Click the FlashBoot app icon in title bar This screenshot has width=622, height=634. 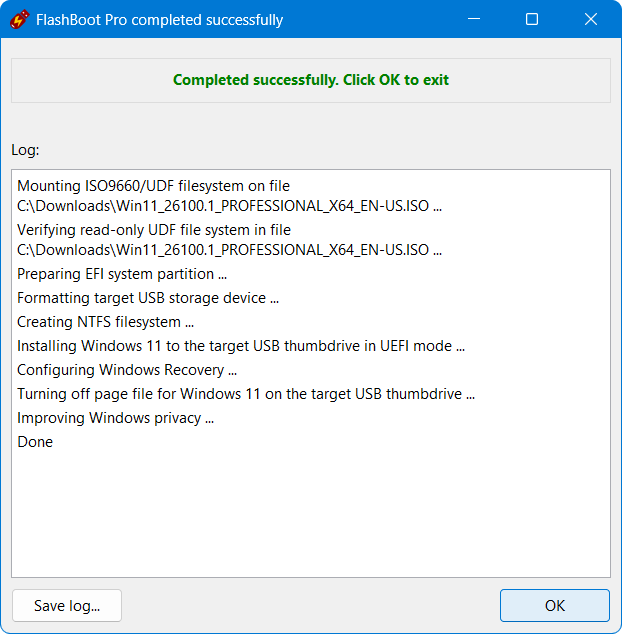click(x=18, y=19)
